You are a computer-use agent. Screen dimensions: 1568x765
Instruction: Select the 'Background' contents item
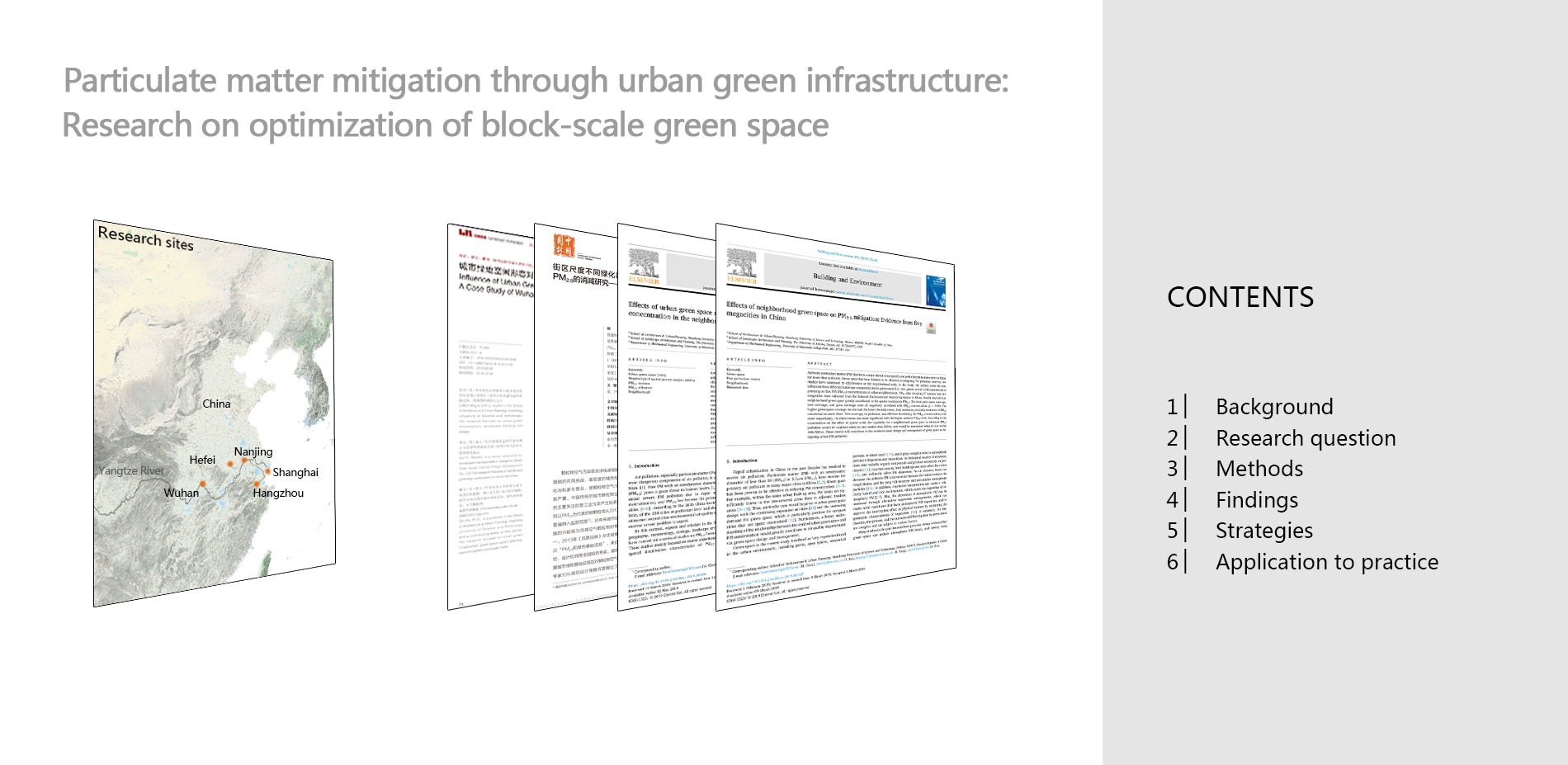click(x=1273, y=407)
